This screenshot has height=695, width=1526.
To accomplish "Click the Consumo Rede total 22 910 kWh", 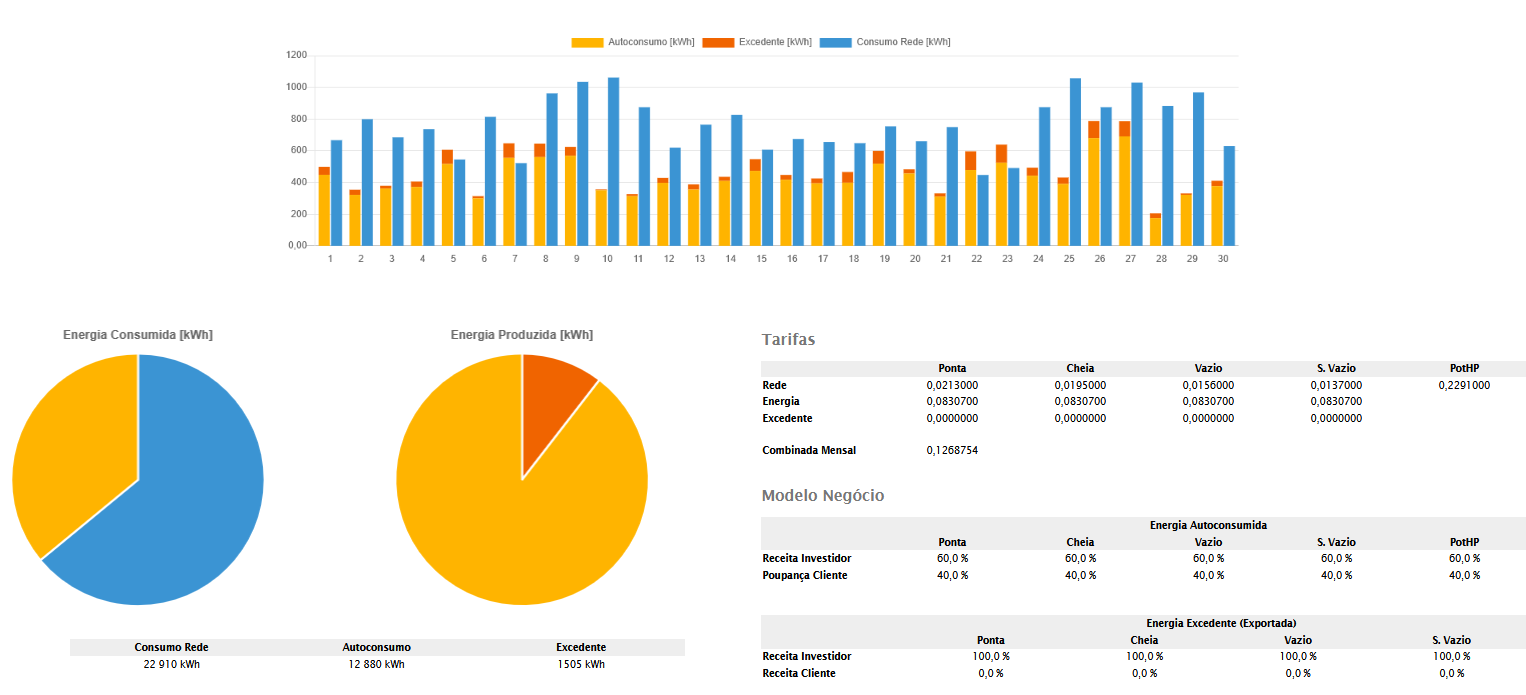I will tap(171, 664).
